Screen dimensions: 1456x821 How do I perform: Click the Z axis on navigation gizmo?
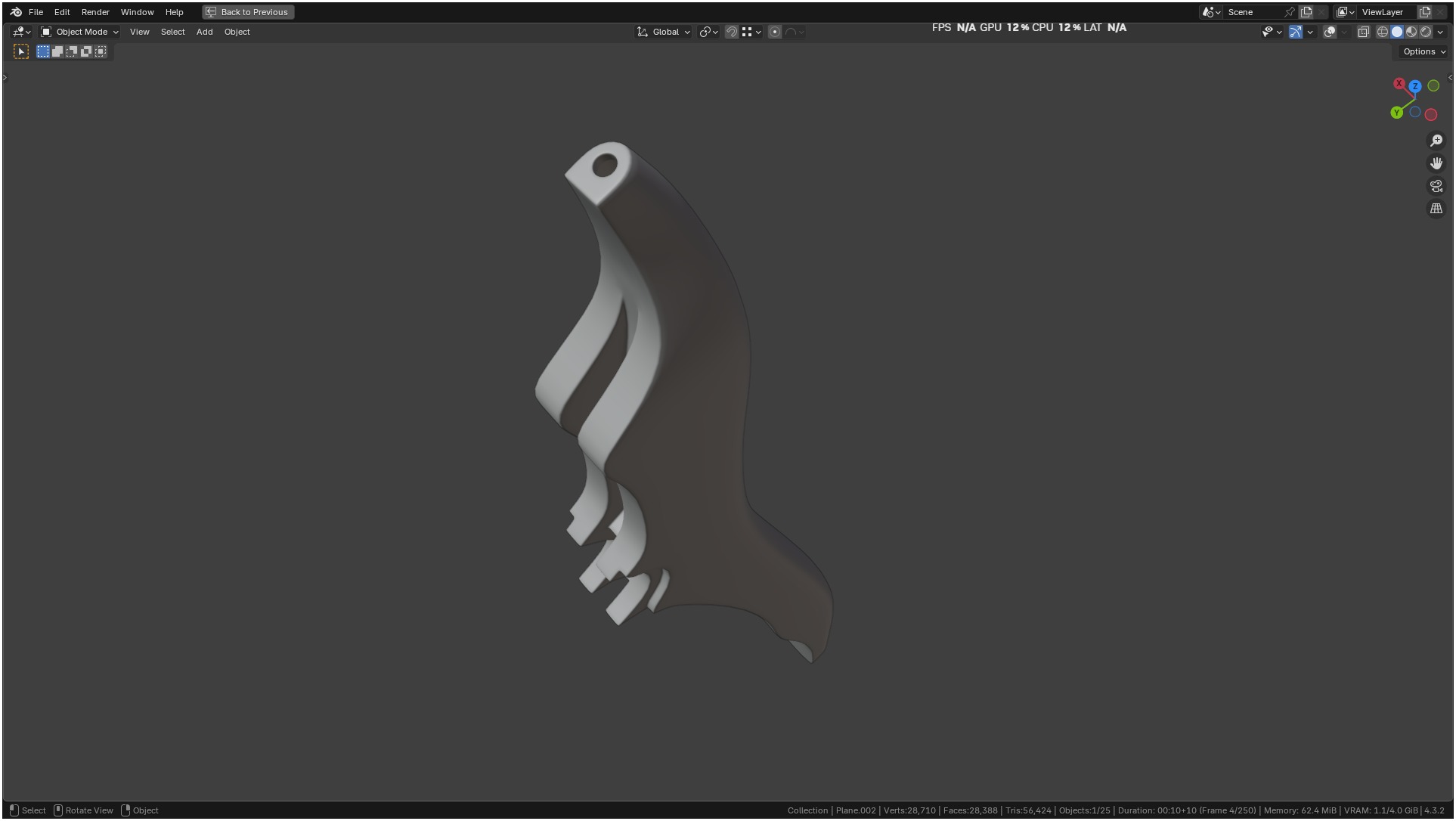pos(1415,86)
